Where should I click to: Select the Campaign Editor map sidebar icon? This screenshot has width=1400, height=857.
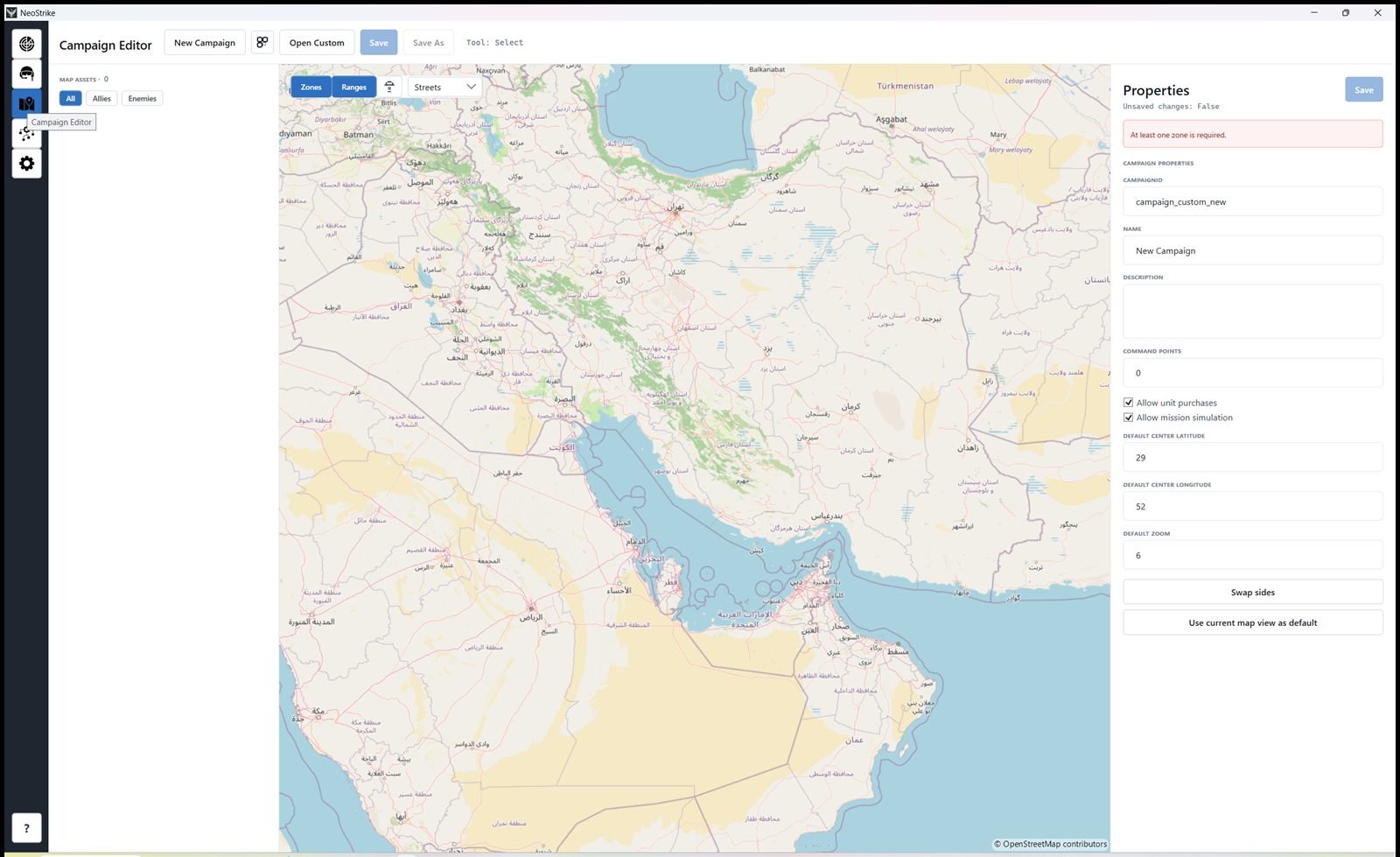point(26,103)
